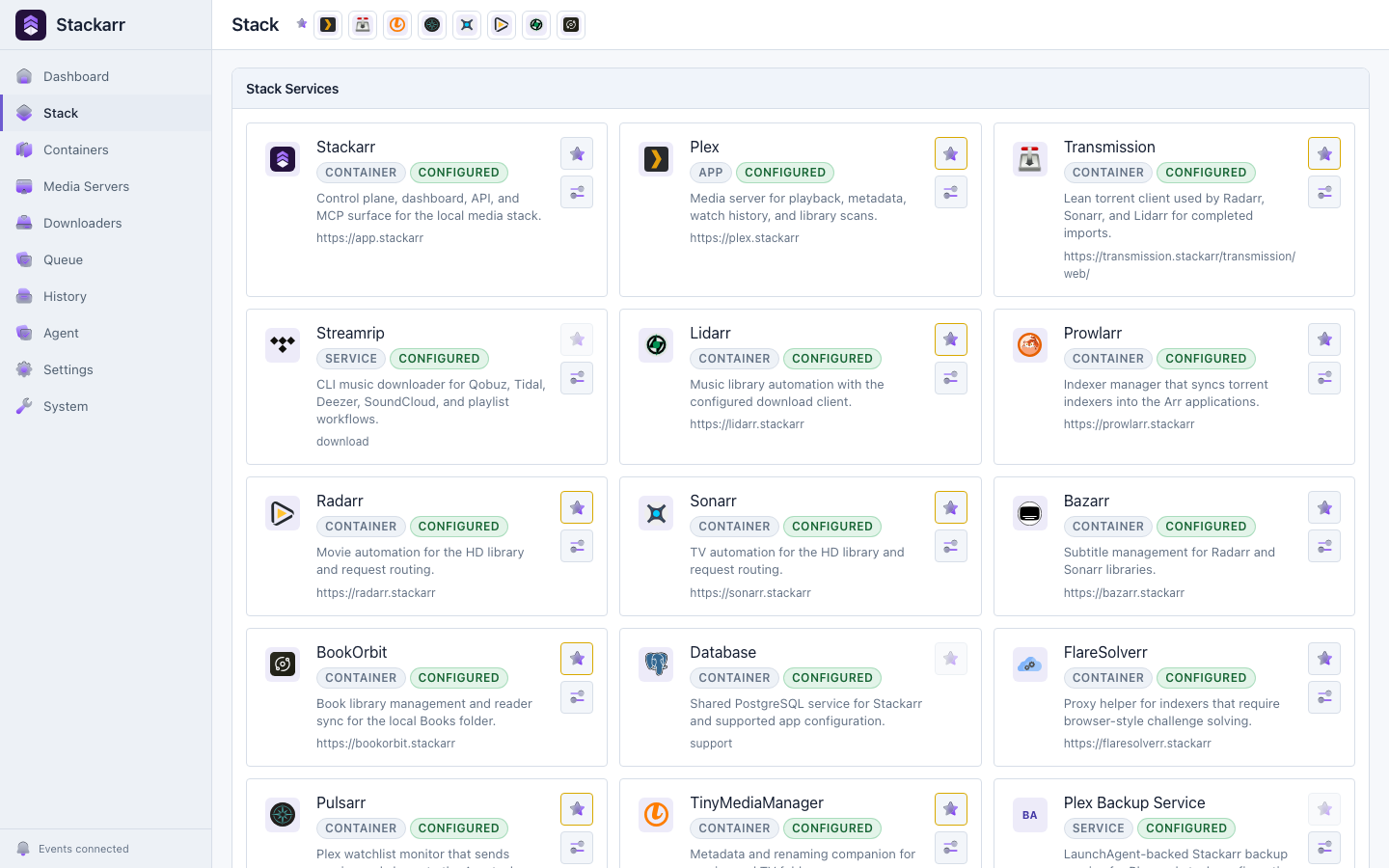Open settings sliders for the Transmission card
The height and width of the screenshot is (868, 1389).
1324,192
